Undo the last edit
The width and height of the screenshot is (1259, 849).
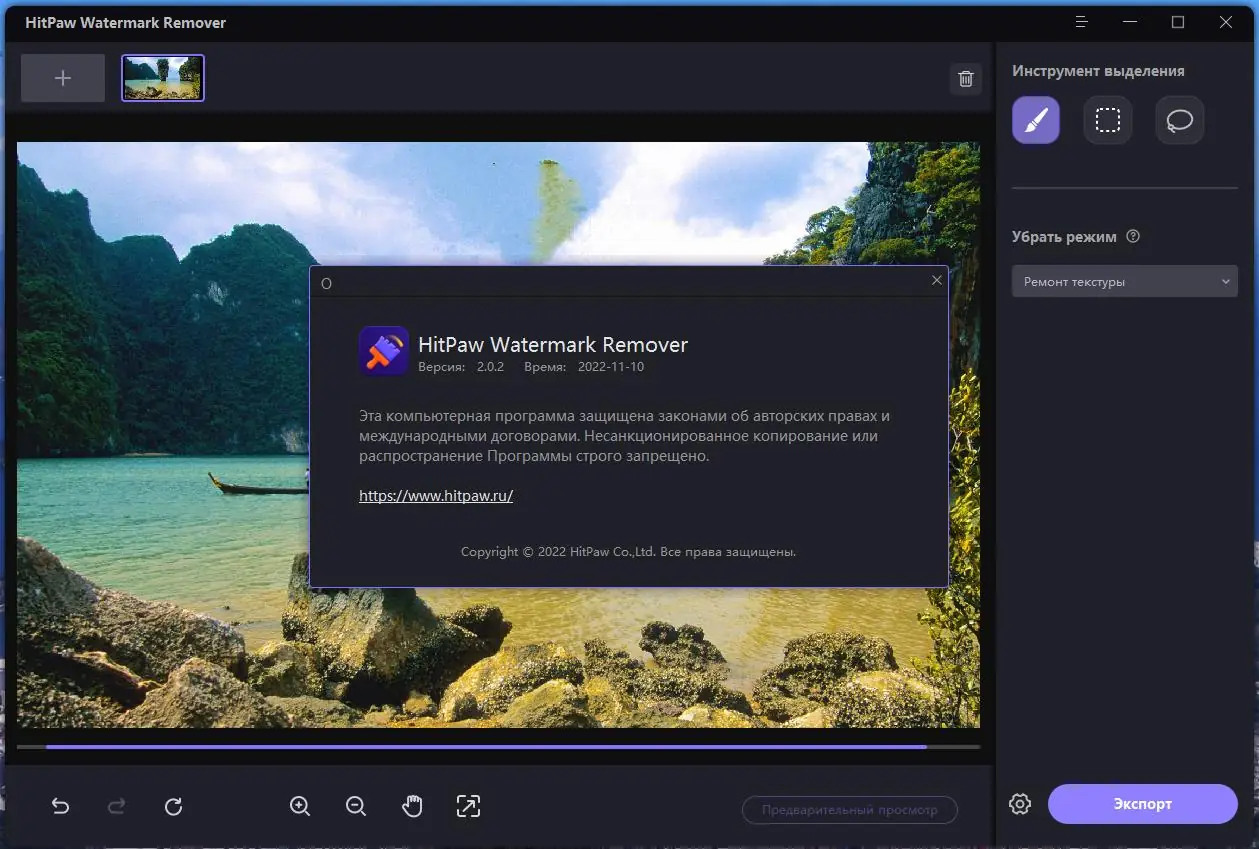click(60, 805)
